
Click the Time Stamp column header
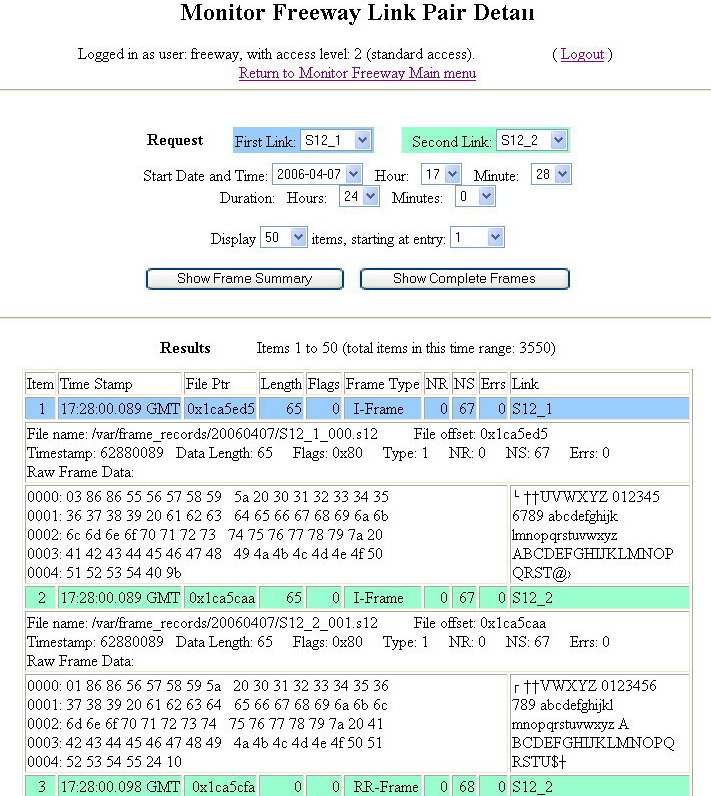[96, 384]
